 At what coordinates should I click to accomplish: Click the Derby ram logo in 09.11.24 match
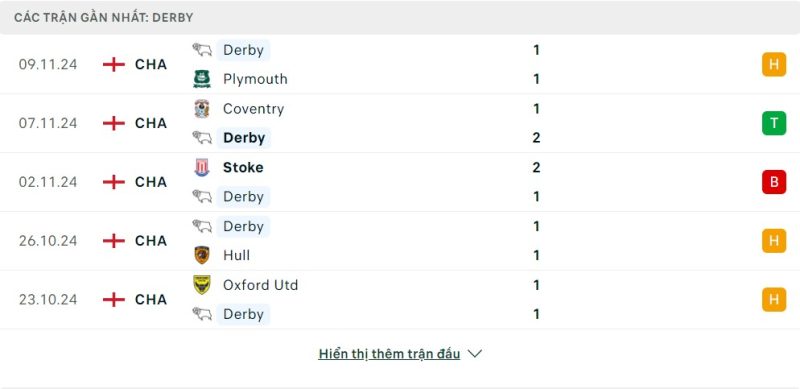(x=202, y=50)
